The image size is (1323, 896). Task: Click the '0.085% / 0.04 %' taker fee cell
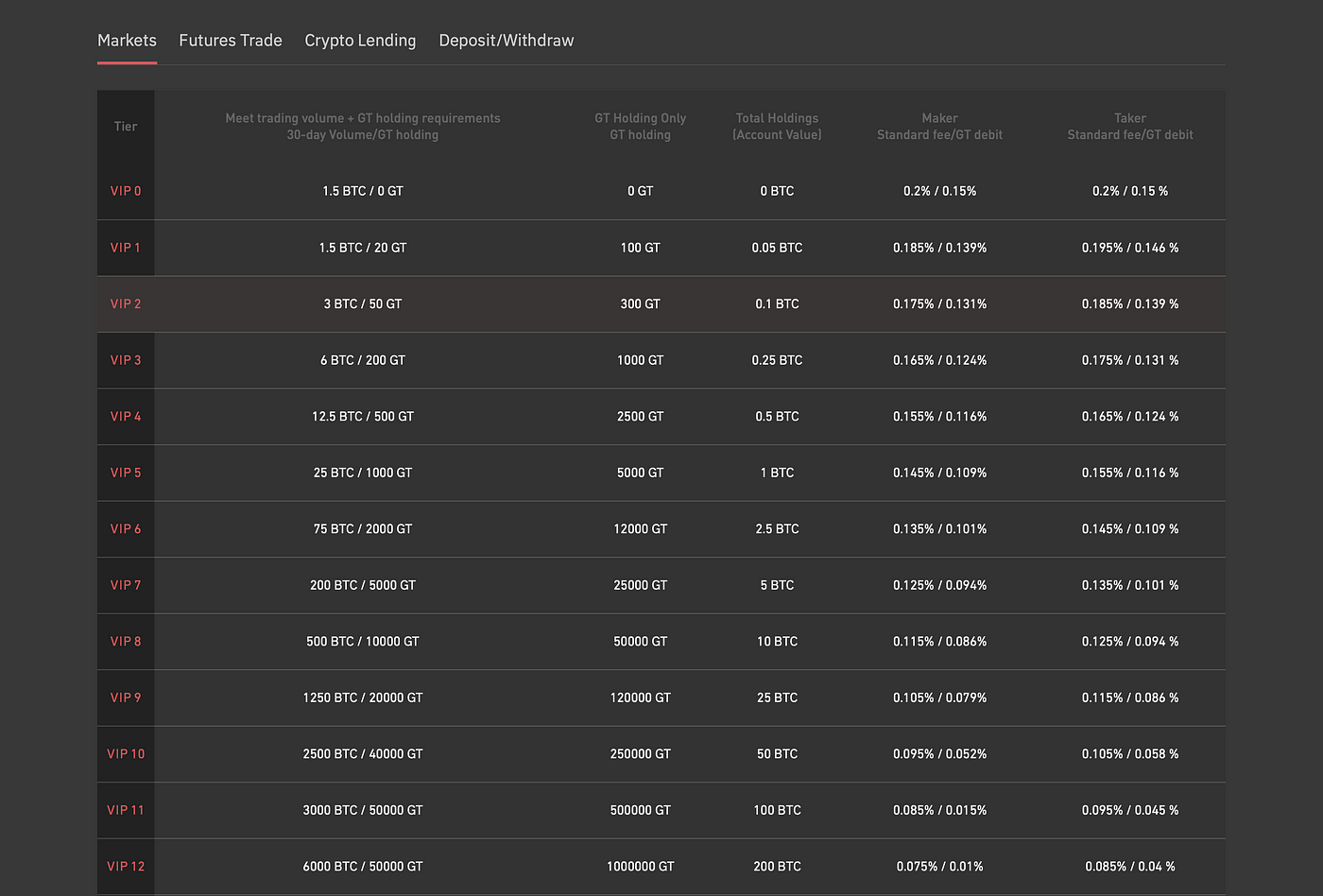[x=1130, y=866]
